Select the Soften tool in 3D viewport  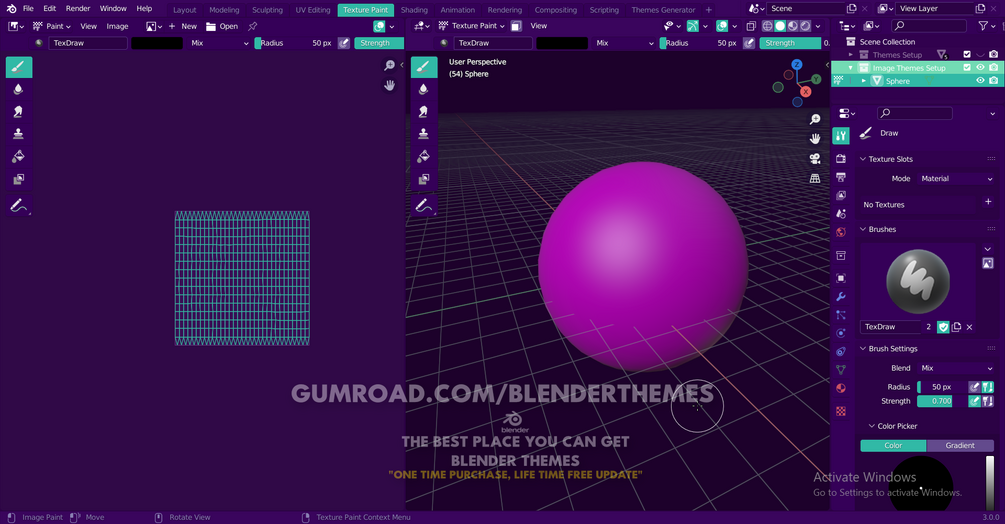(424, 89)
